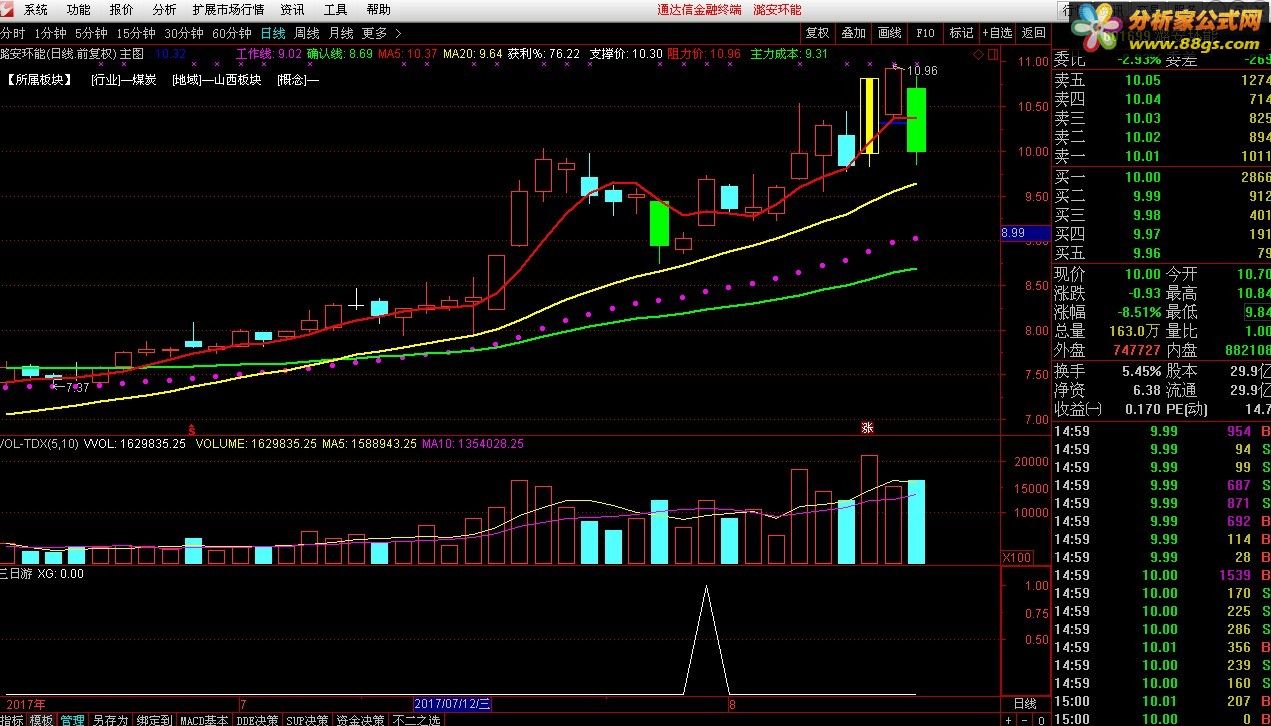Select the 指标 bottom tab

12,720
